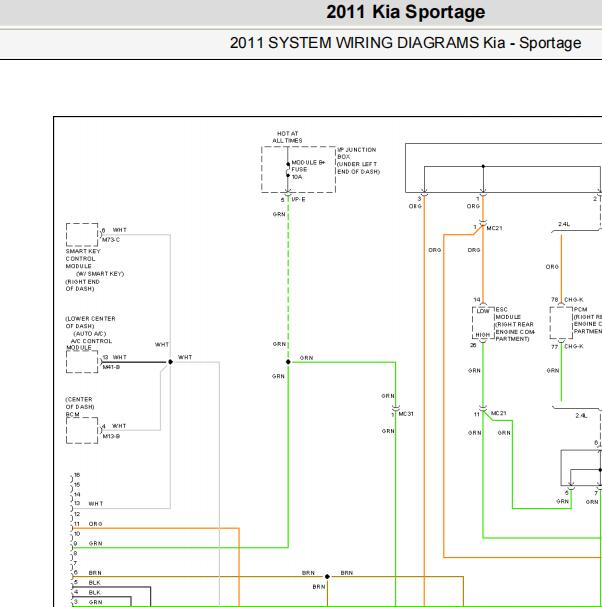This screenshot has height=607, width=602.
Task: Click the "MODULE B+ FUSE 10A" label
Action: [x=308, y=170]
